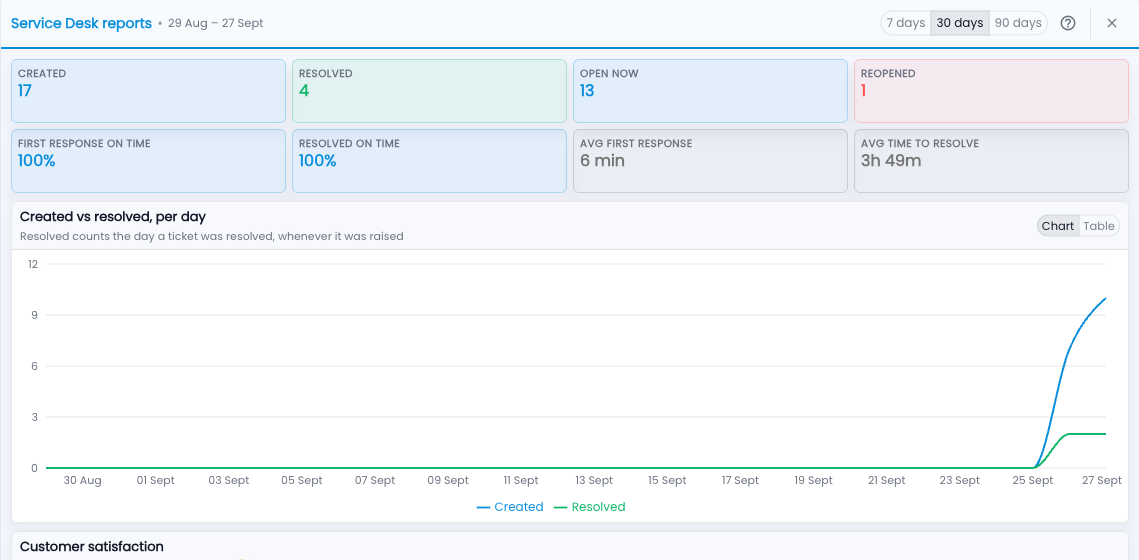Click the 3h 49m value
The height and width of the screenshot is (560, 1139).
(891, 161)
